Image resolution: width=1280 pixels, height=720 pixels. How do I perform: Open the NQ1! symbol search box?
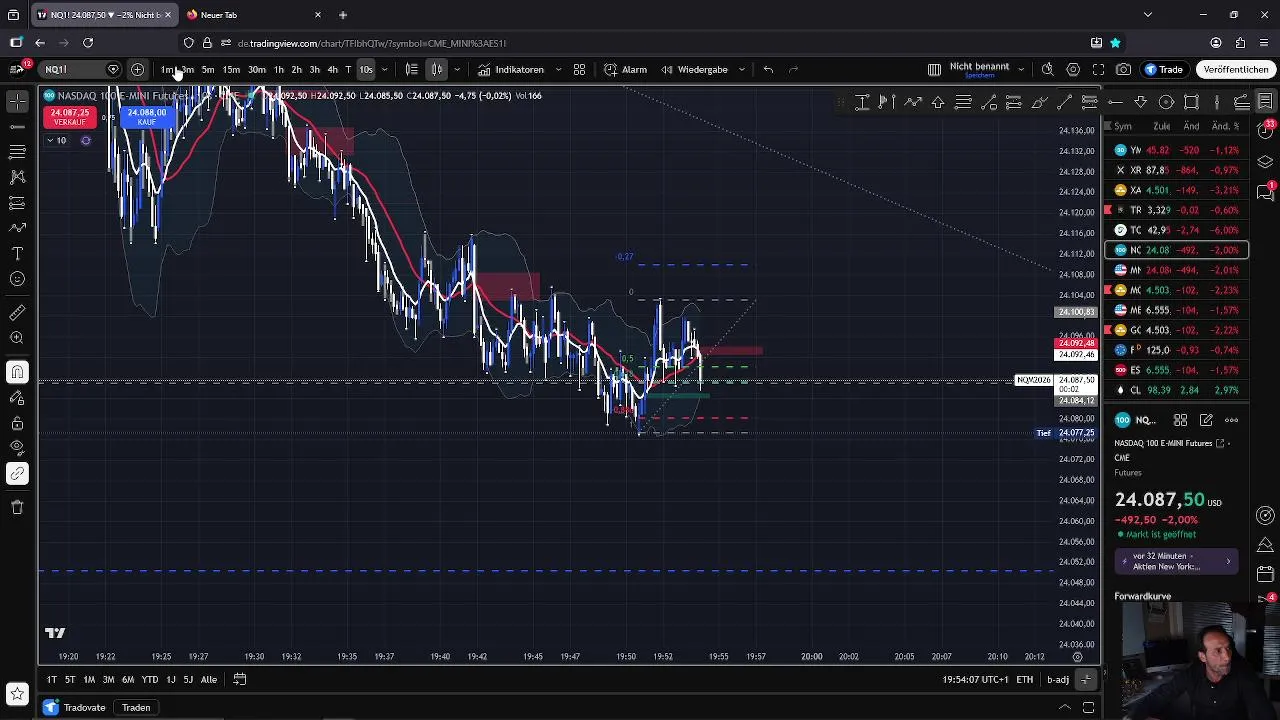click(78, 69)
